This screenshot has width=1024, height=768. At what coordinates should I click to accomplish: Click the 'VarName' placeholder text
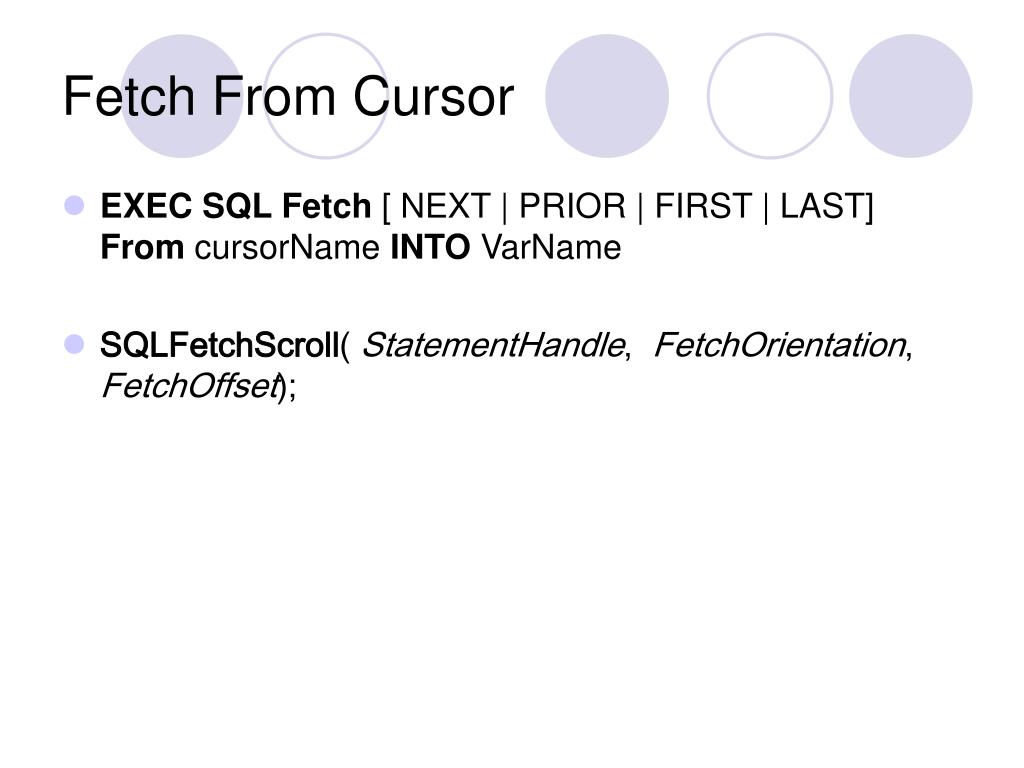(551, 248)
